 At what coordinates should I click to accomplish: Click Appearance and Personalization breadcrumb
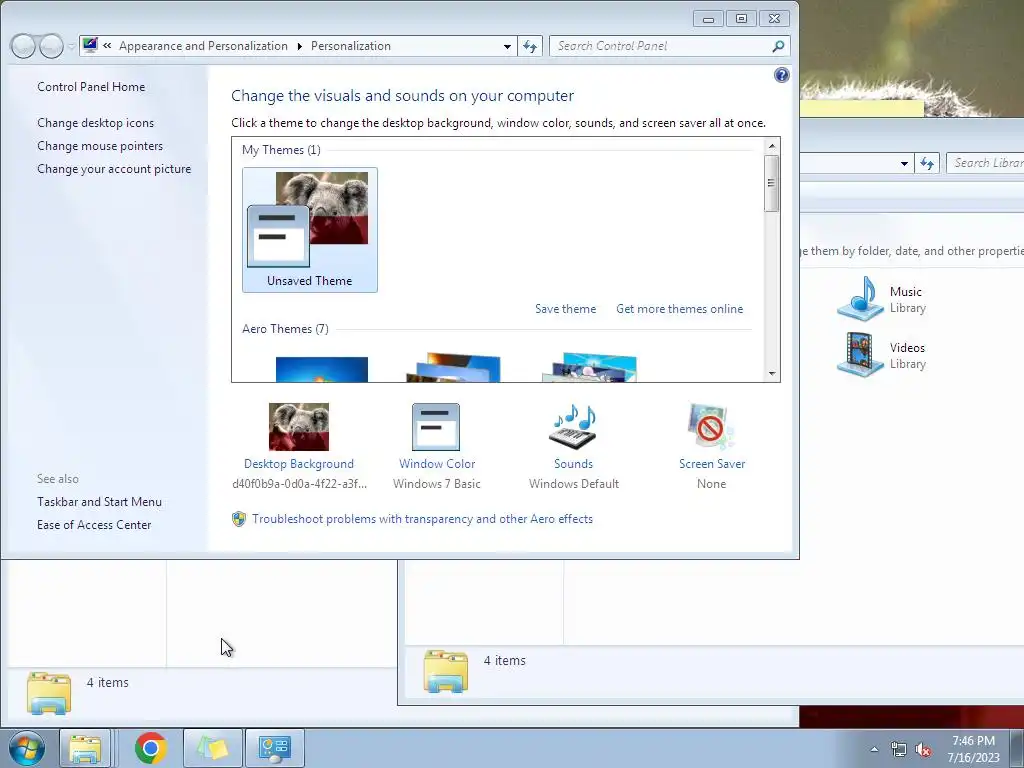pos(203,46)
